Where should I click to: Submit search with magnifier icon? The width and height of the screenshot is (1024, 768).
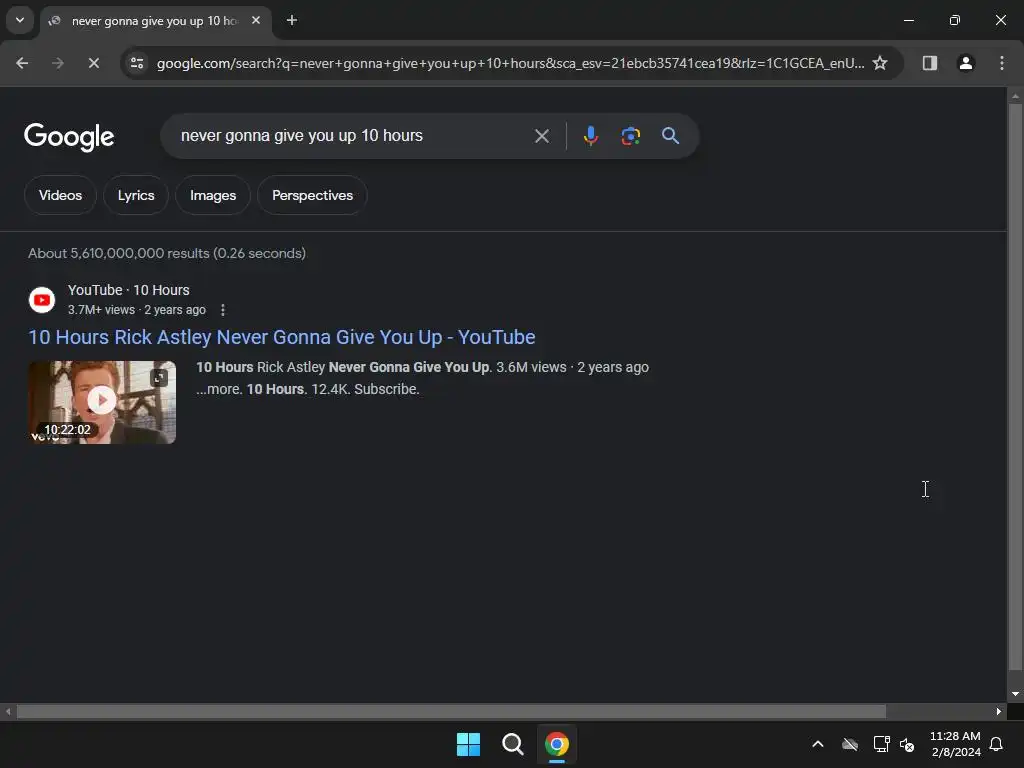pyautogui.click(x=670, y=136)
